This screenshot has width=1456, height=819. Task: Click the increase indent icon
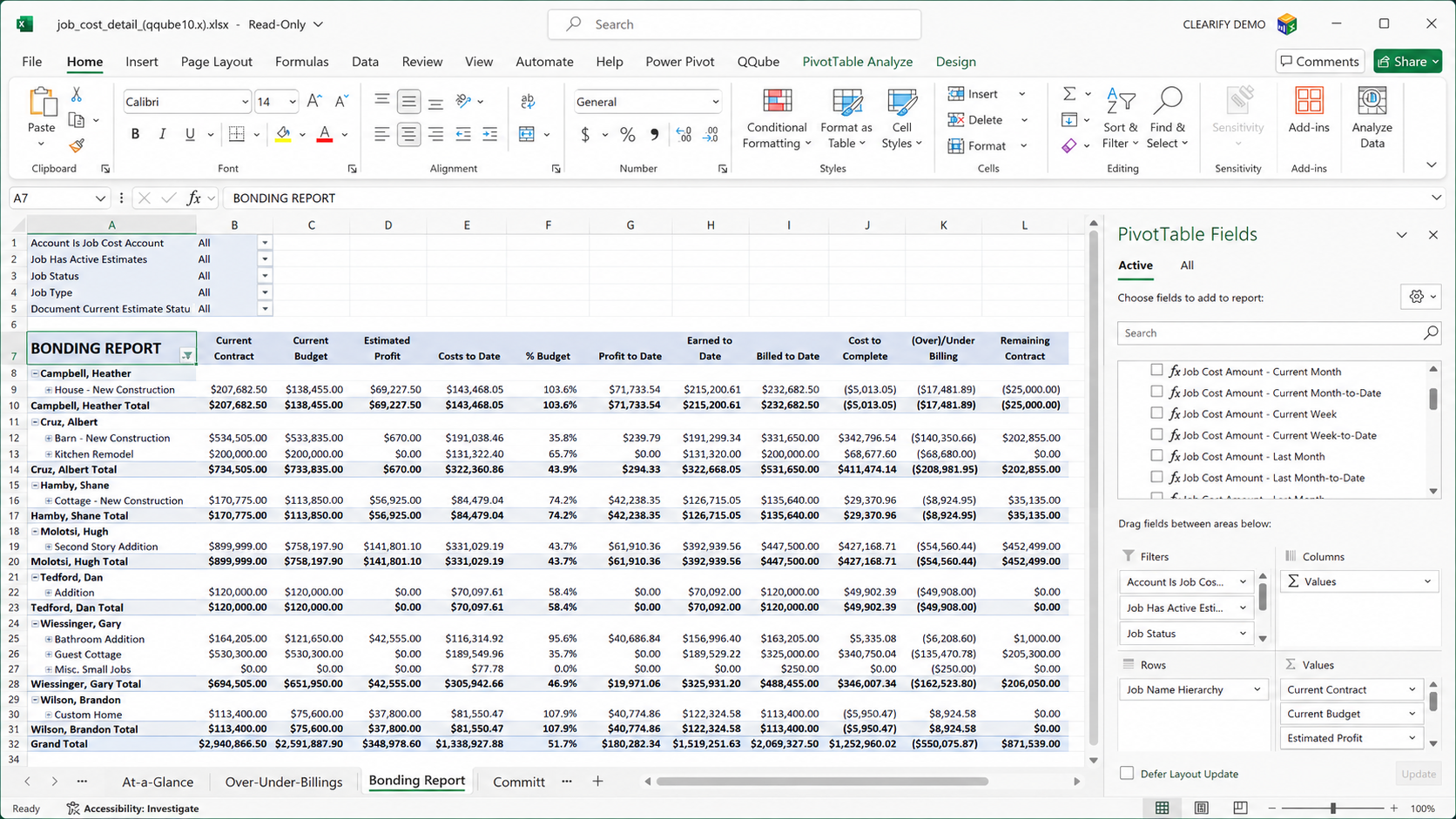tap(490, 134)
